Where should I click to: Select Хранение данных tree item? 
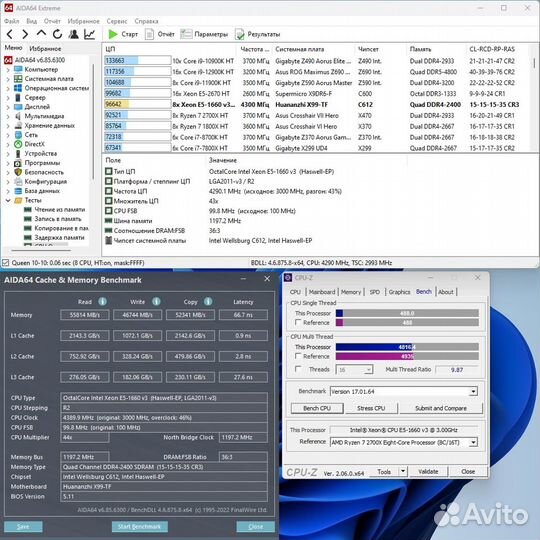pos(49,125)
